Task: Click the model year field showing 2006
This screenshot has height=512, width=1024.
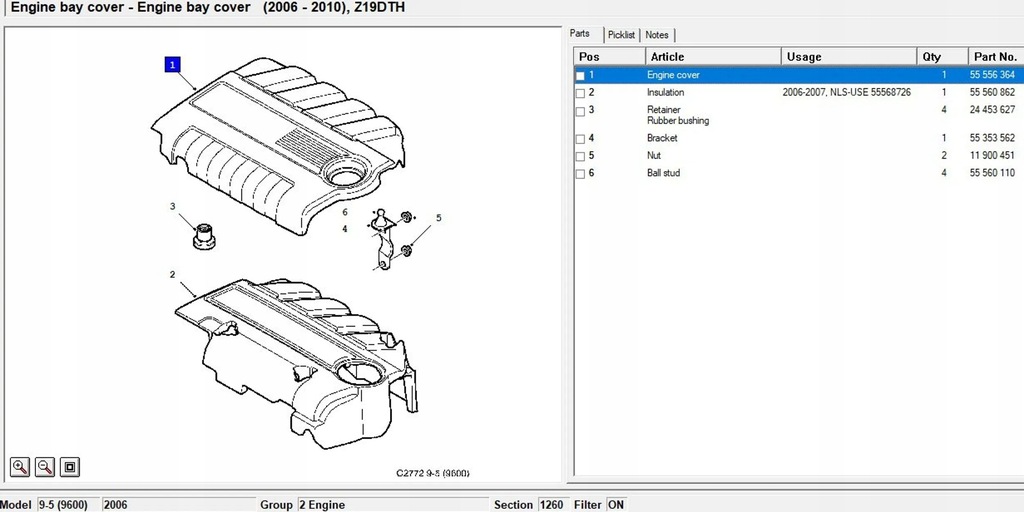Action: tap(178, 504)
